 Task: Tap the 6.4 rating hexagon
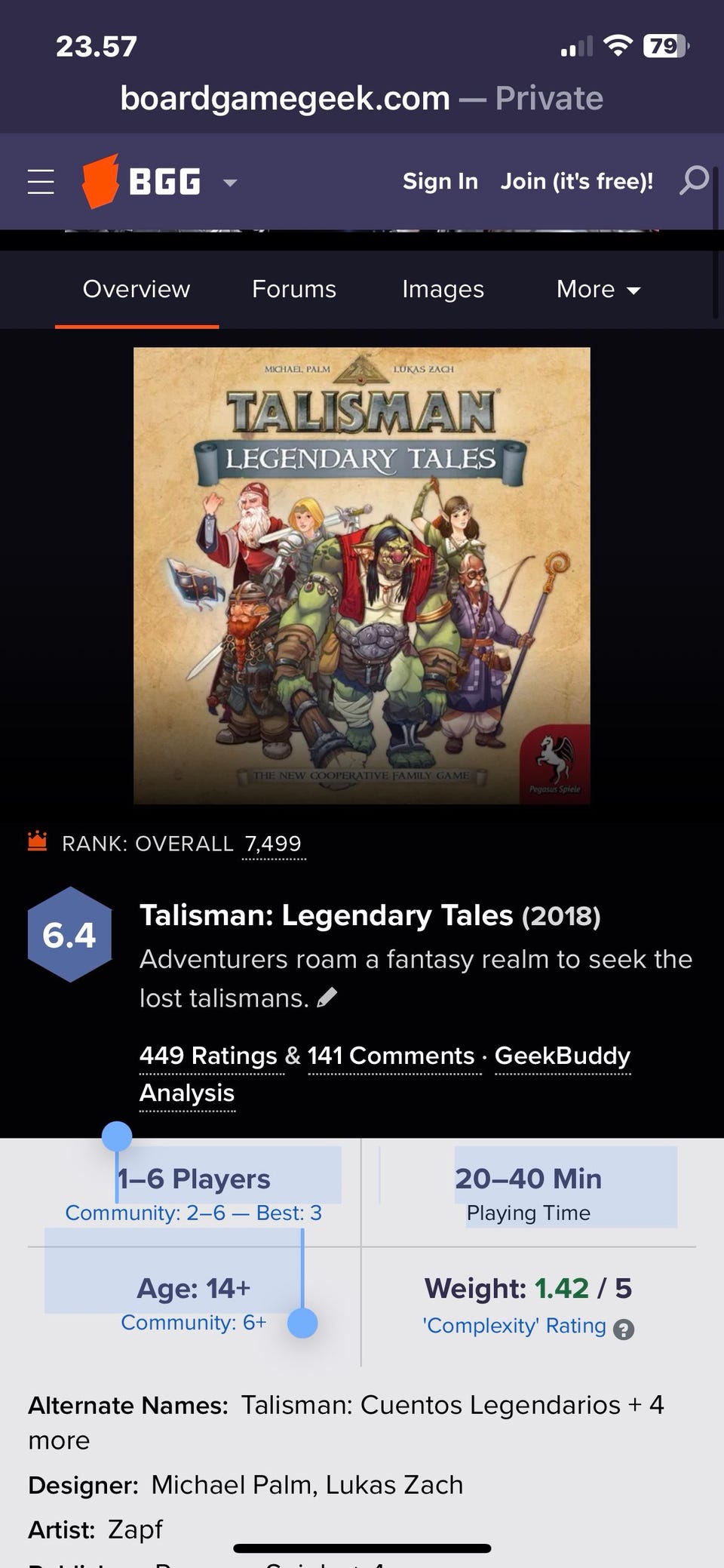(x=69, y=934)
